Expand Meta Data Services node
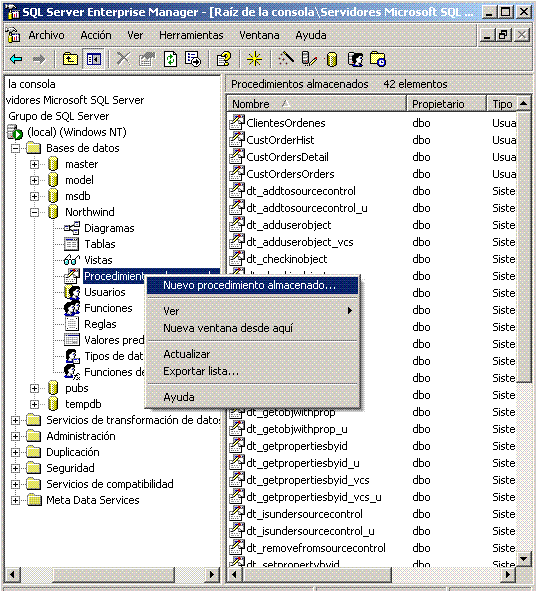 tap(15, 500)
